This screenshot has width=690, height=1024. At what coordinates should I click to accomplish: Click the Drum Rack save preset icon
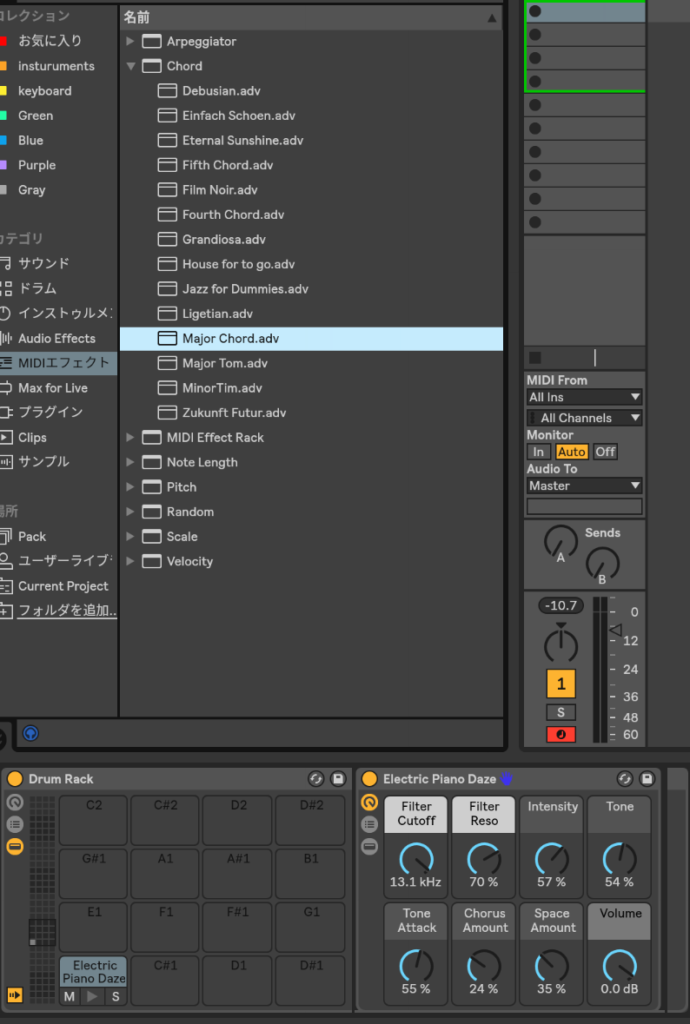pyautogui.click(x=338, y=779)
